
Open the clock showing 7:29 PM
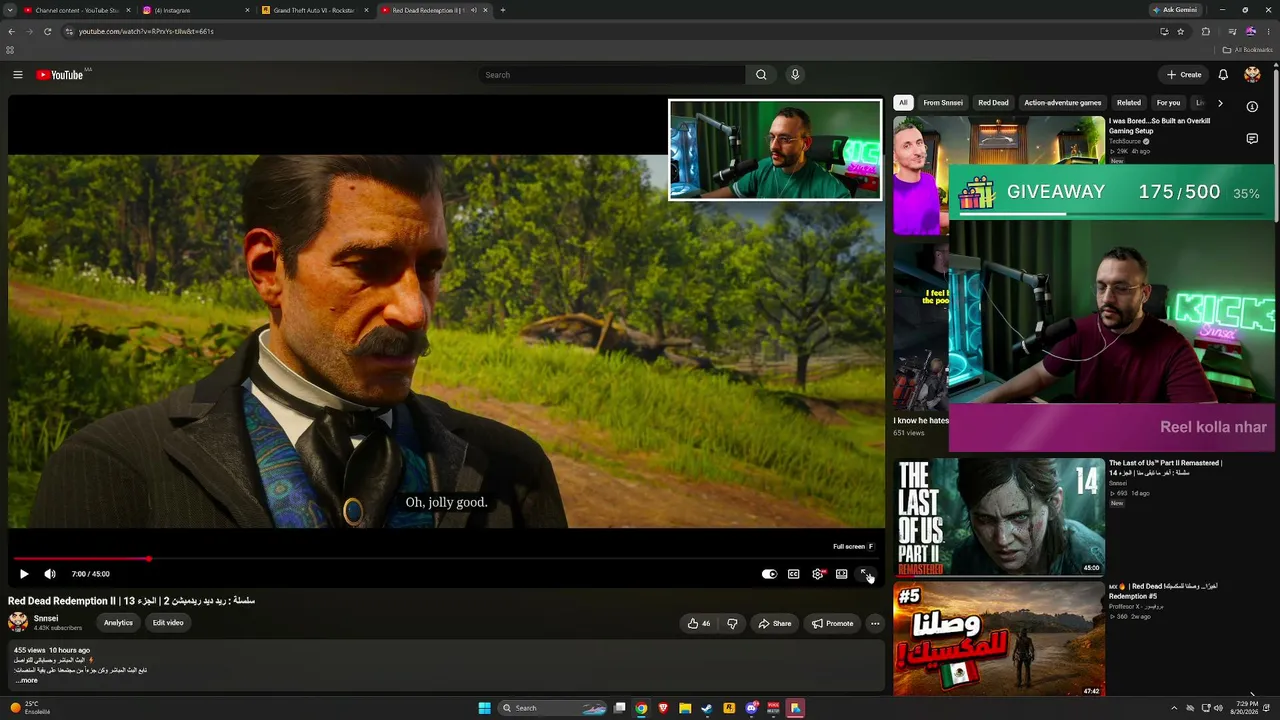[1246, 708]
